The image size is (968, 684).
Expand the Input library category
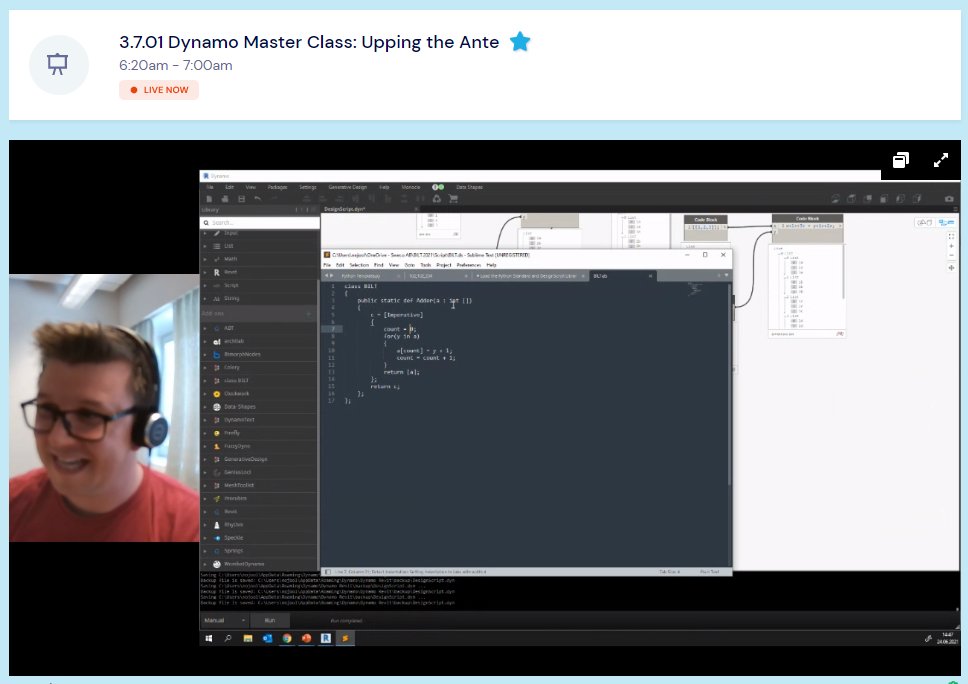[x=260, y=233]
